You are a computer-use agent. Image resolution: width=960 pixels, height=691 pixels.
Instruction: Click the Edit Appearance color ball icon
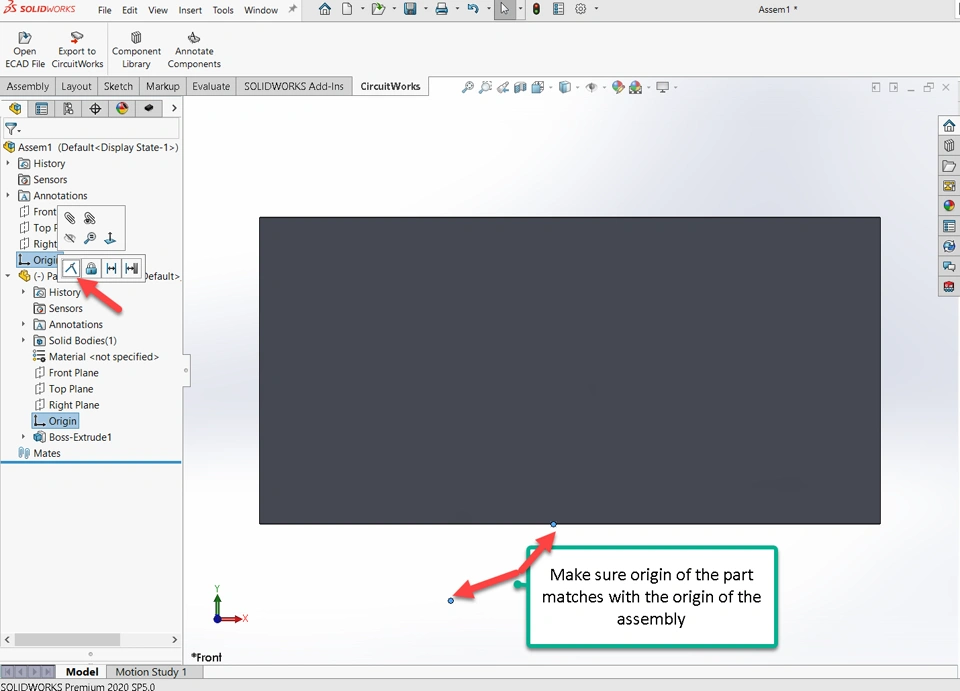(618, 87)
